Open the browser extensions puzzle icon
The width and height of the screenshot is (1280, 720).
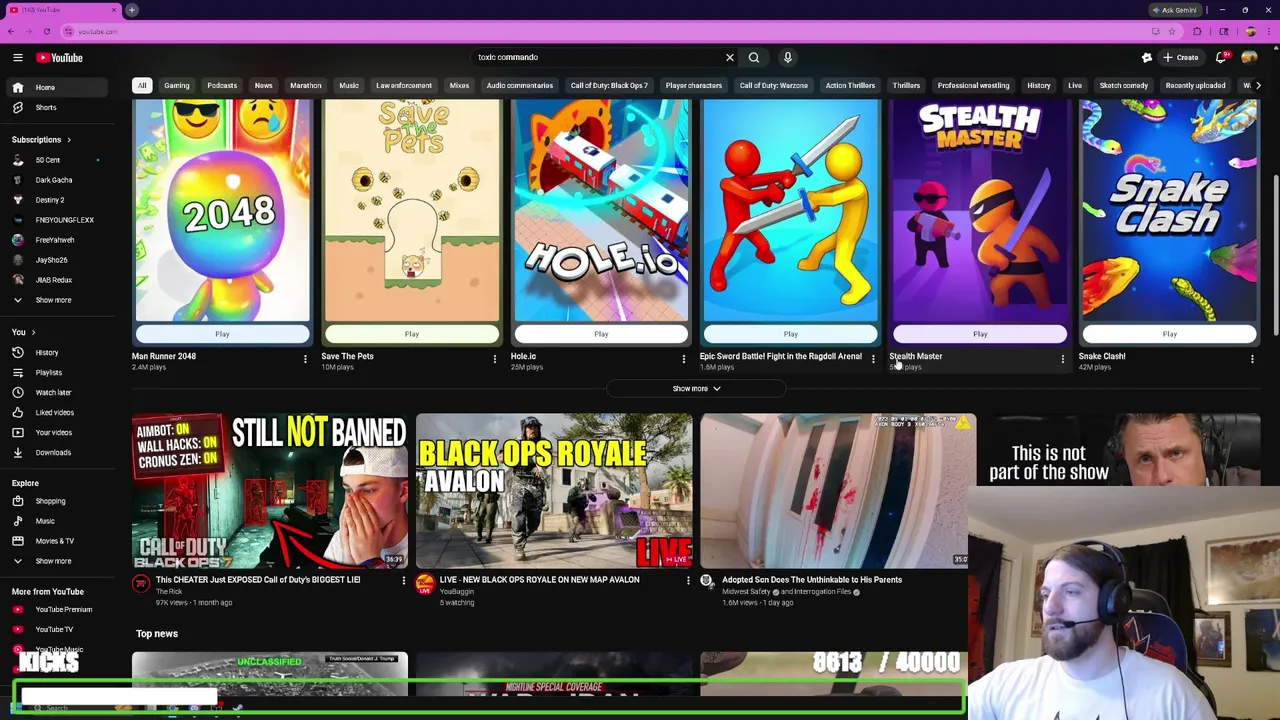click(1197, 31)
